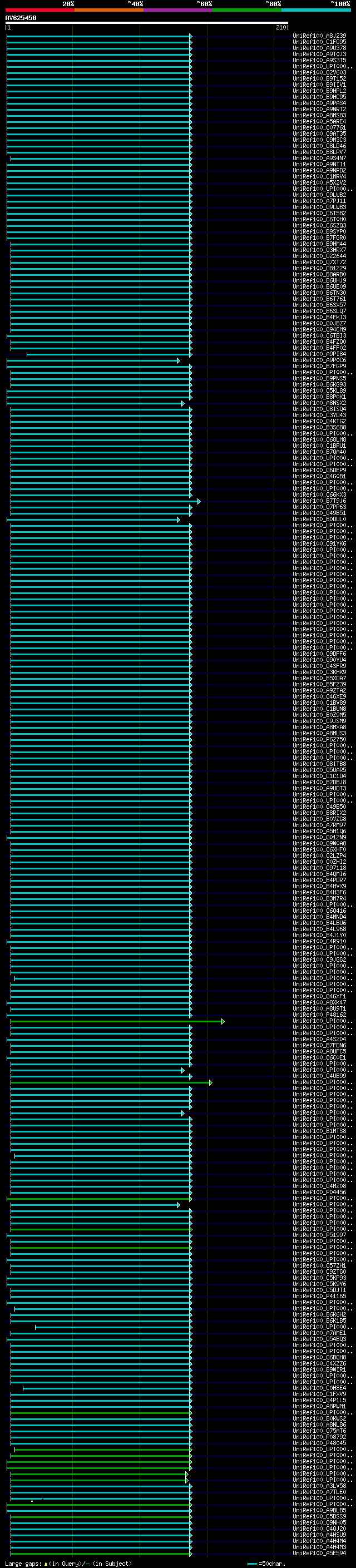The image size is (356, 1568).
Task: Select label UniRef100_Q3HRX7
Action: tap(319, 250)
